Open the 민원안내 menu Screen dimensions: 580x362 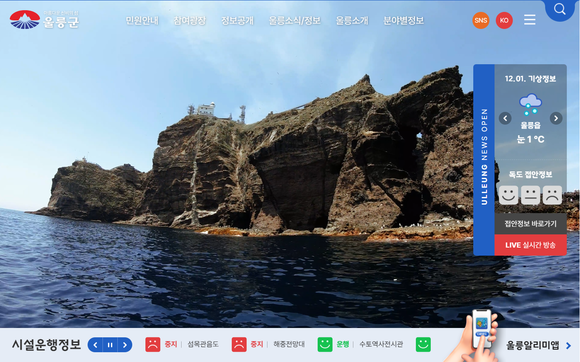point(142,21)
